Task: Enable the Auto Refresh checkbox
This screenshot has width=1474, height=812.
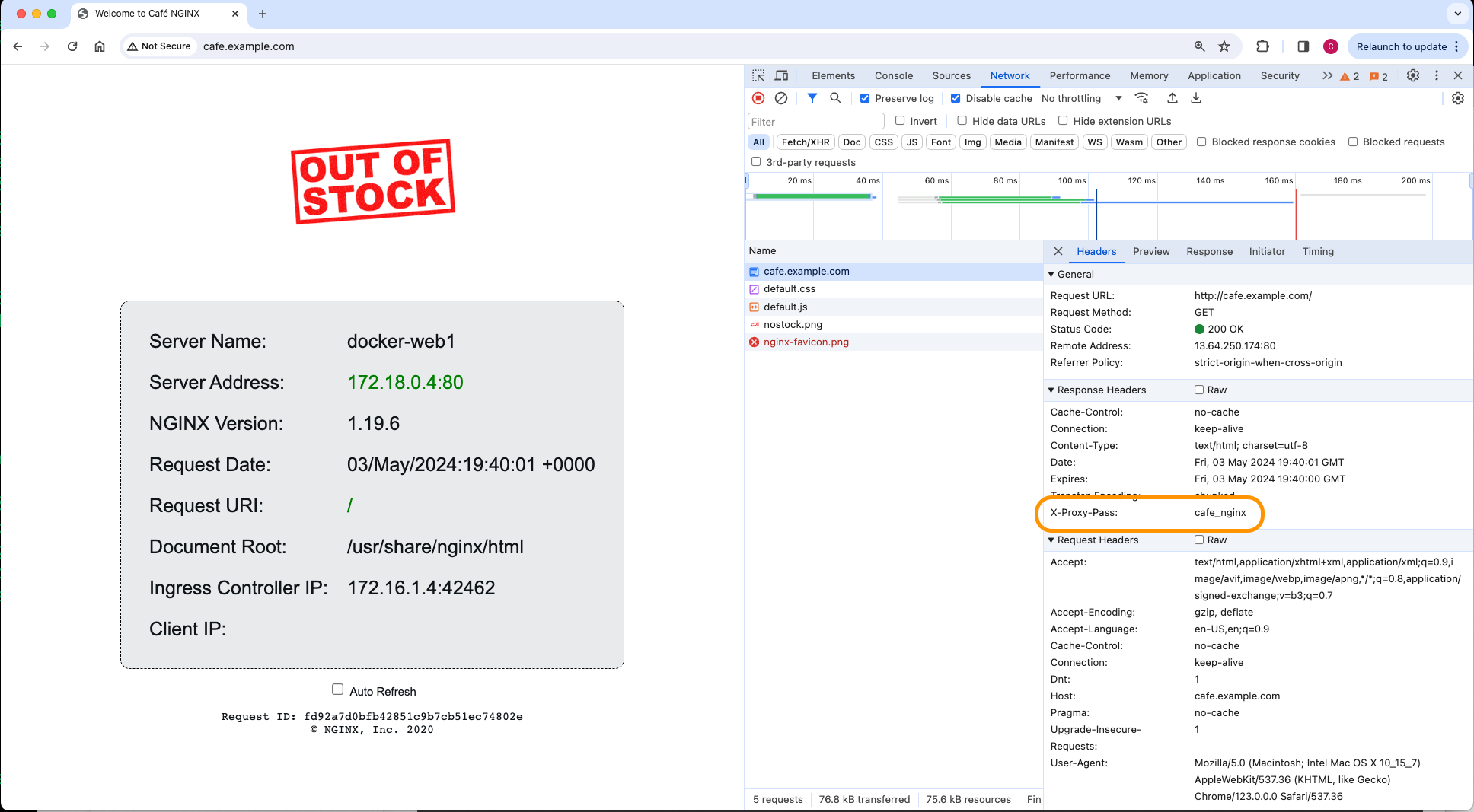Action: pyautogui.click(x=337, y=689)
